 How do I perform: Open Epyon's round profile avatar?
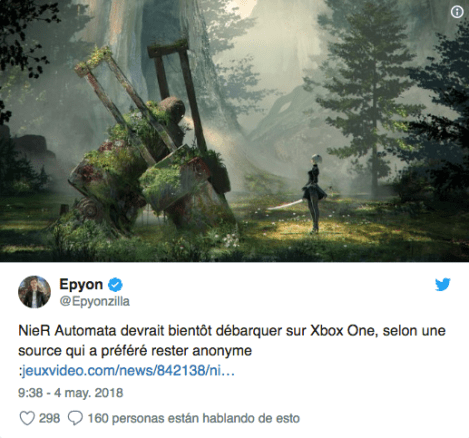pyautogui.click(x=34, y=292)
